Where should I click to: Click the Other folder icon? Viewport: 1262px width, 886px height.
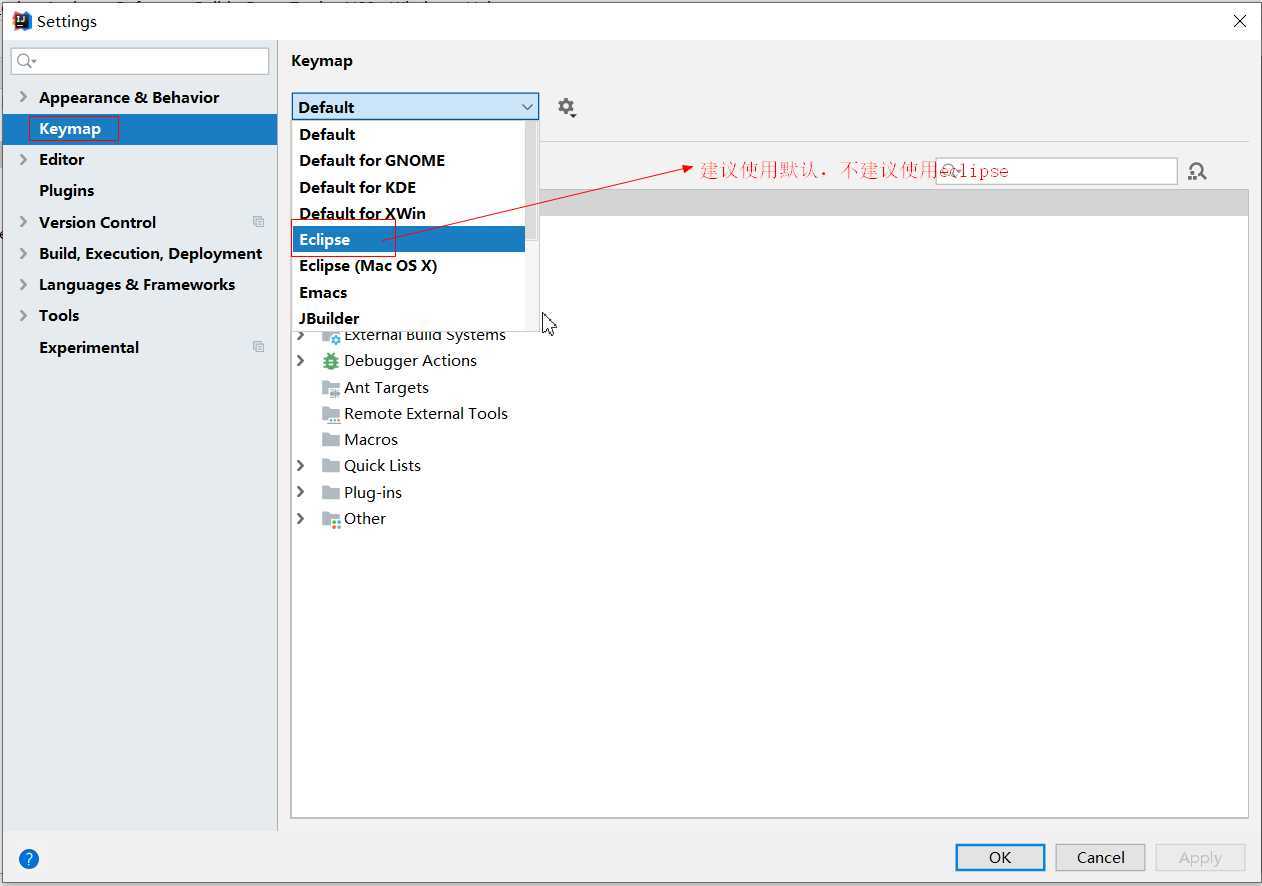coord(331,519)
